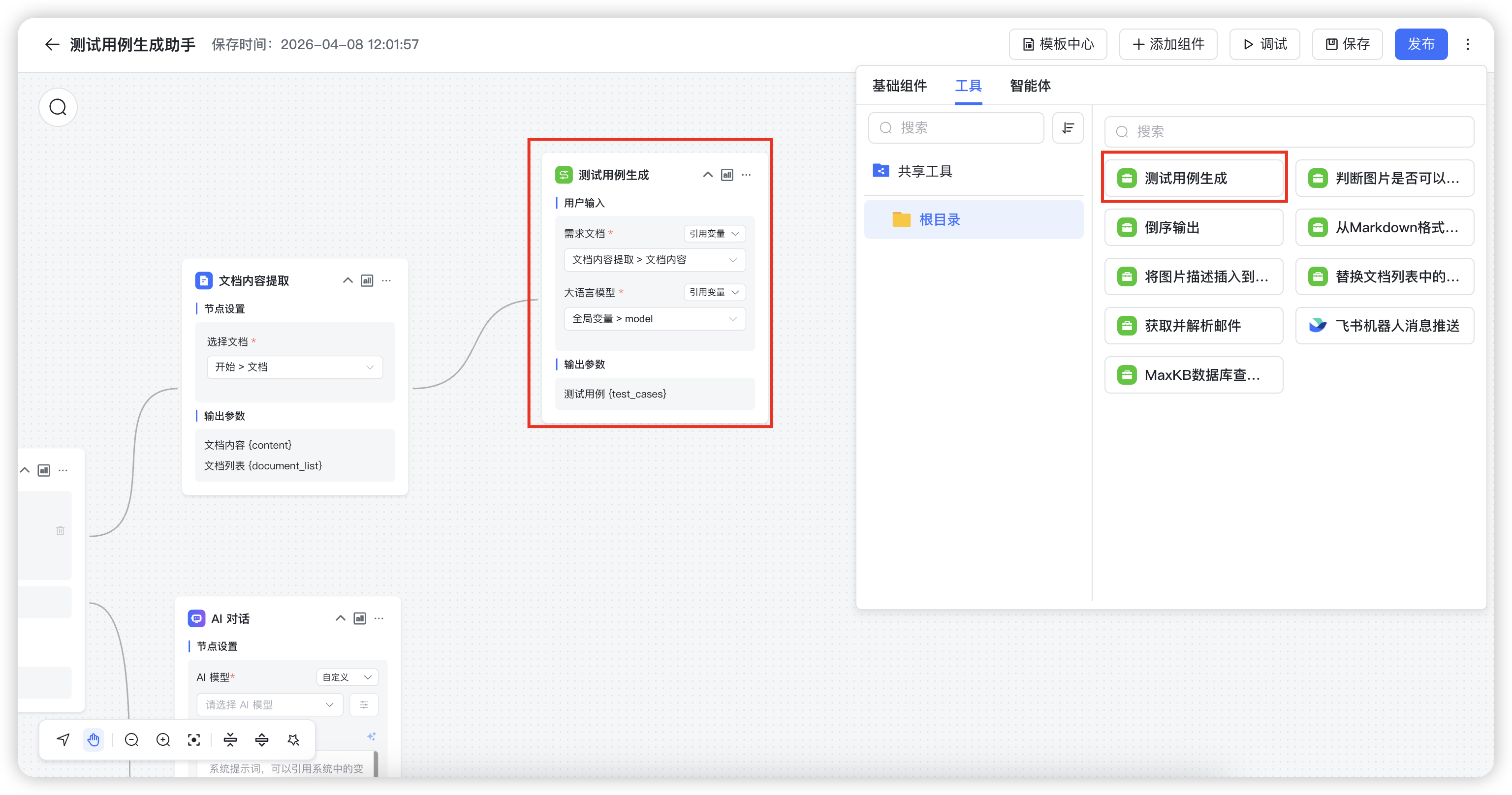Click the 发布 button

1421,44
